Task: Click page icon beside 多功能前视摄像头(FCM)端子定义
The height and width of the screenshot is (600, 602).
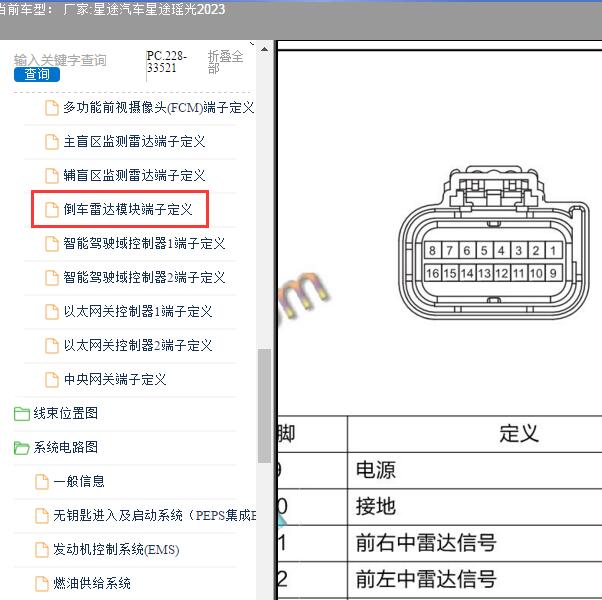Action: pos(52,108)
